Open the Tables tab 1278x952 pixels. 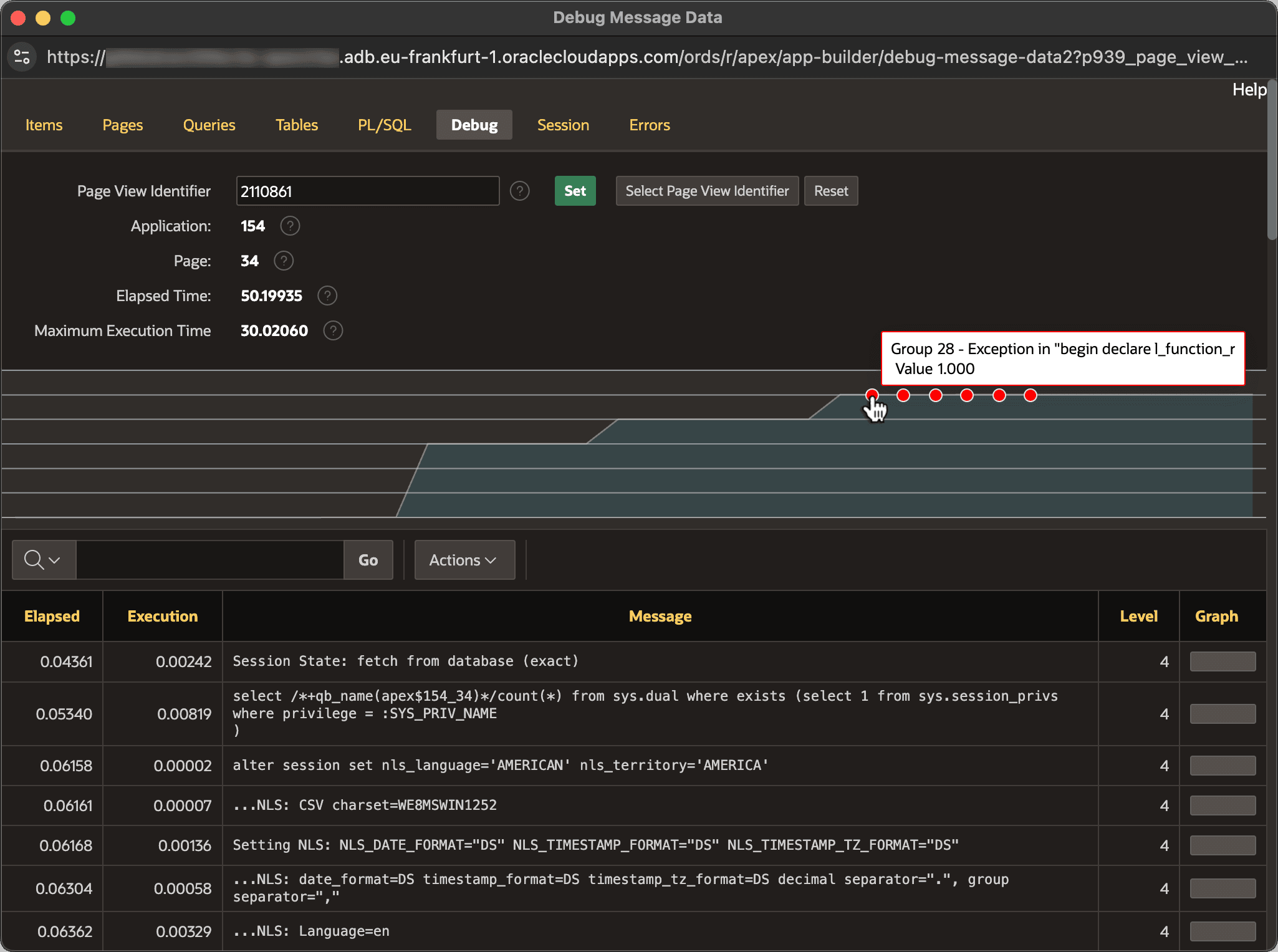click(297, 125)
